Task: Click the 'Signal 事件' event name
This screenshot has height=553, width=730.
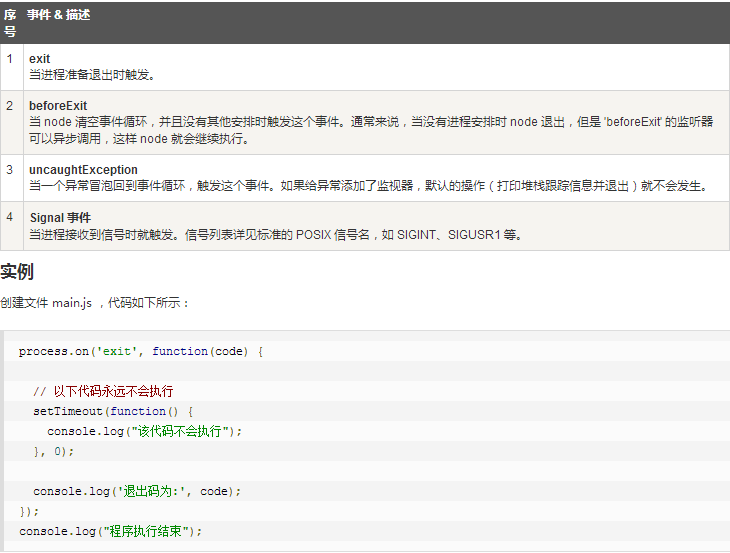Action: click(61, 218)
